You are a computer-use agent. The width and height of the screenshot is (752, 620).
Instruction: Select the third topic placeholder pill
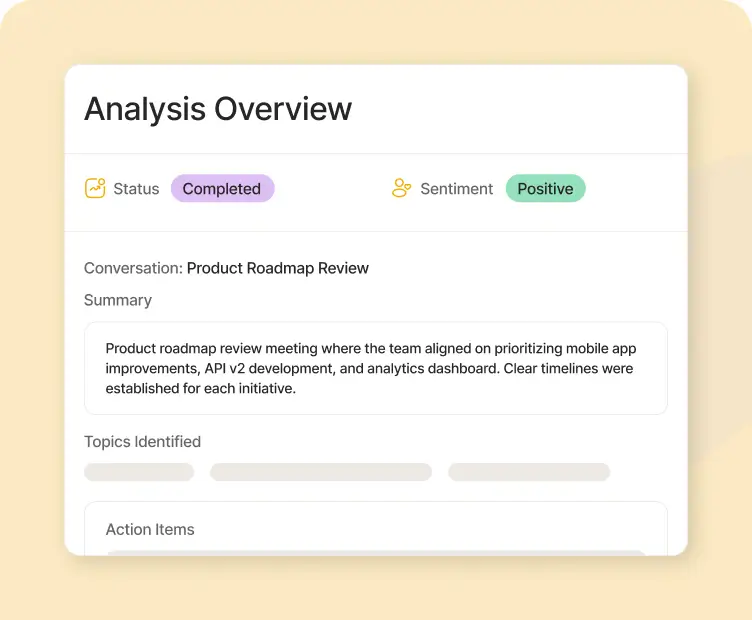pos(529,472)
